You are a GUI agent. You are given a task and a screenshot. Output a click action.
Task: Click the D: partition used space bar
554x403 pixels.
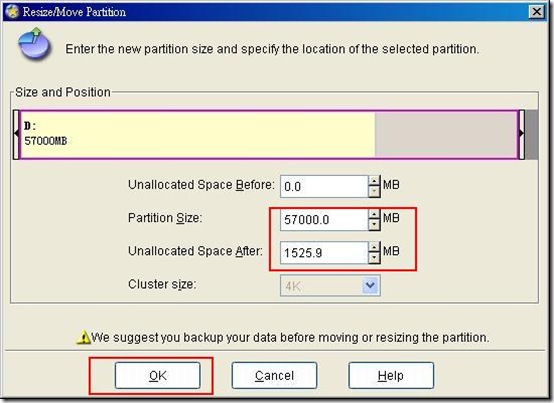[198, 134]
